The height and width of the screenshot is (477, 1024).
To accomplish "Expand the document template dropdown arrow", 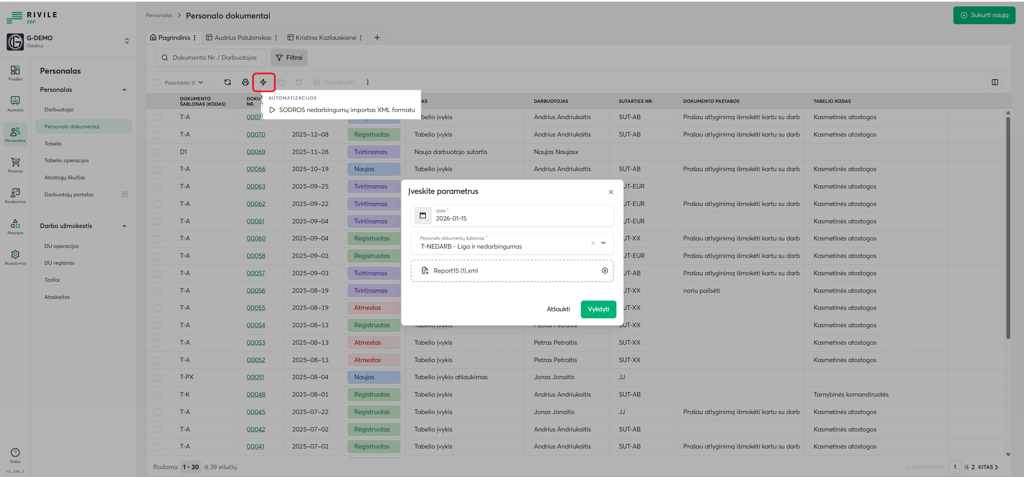I will point(603,243).
